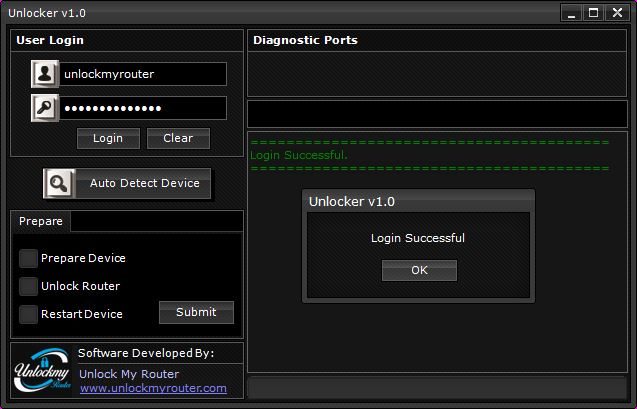
Task: Click the Login button
Action: point(108,138)
